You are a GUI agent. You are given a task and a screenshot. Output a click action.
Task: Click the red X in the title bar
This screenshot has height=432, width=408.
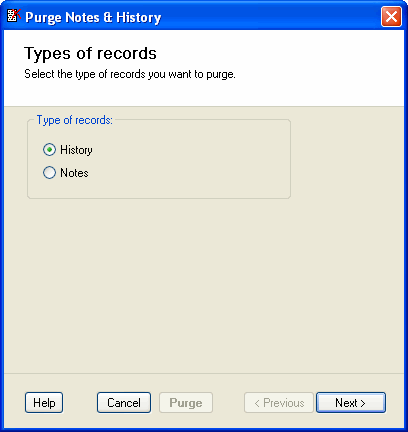point(391,16)
